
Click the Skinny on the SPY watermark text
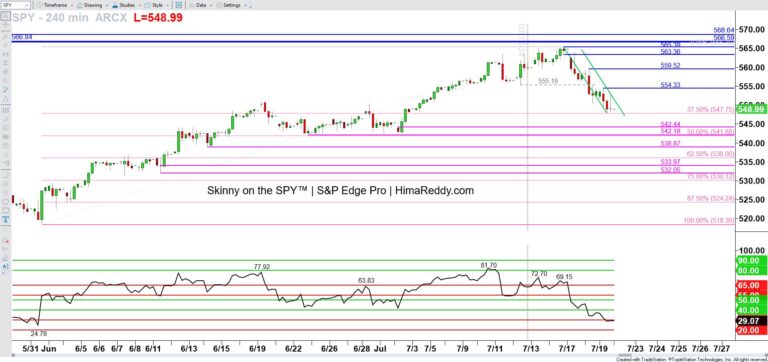(340, 191)
